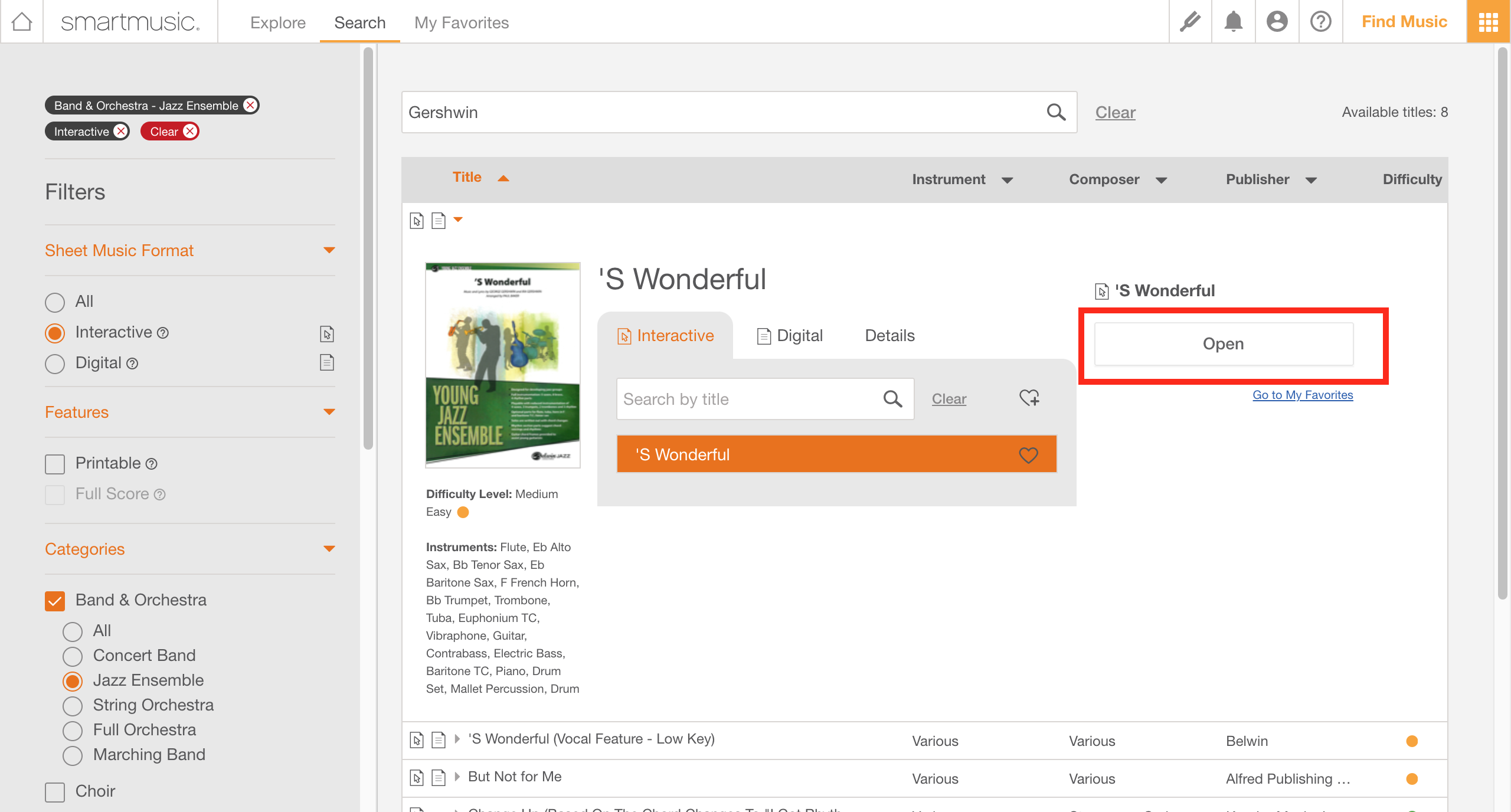Check the Choir category checkbox
This screenshot has width=1511, height=812.
55,792
